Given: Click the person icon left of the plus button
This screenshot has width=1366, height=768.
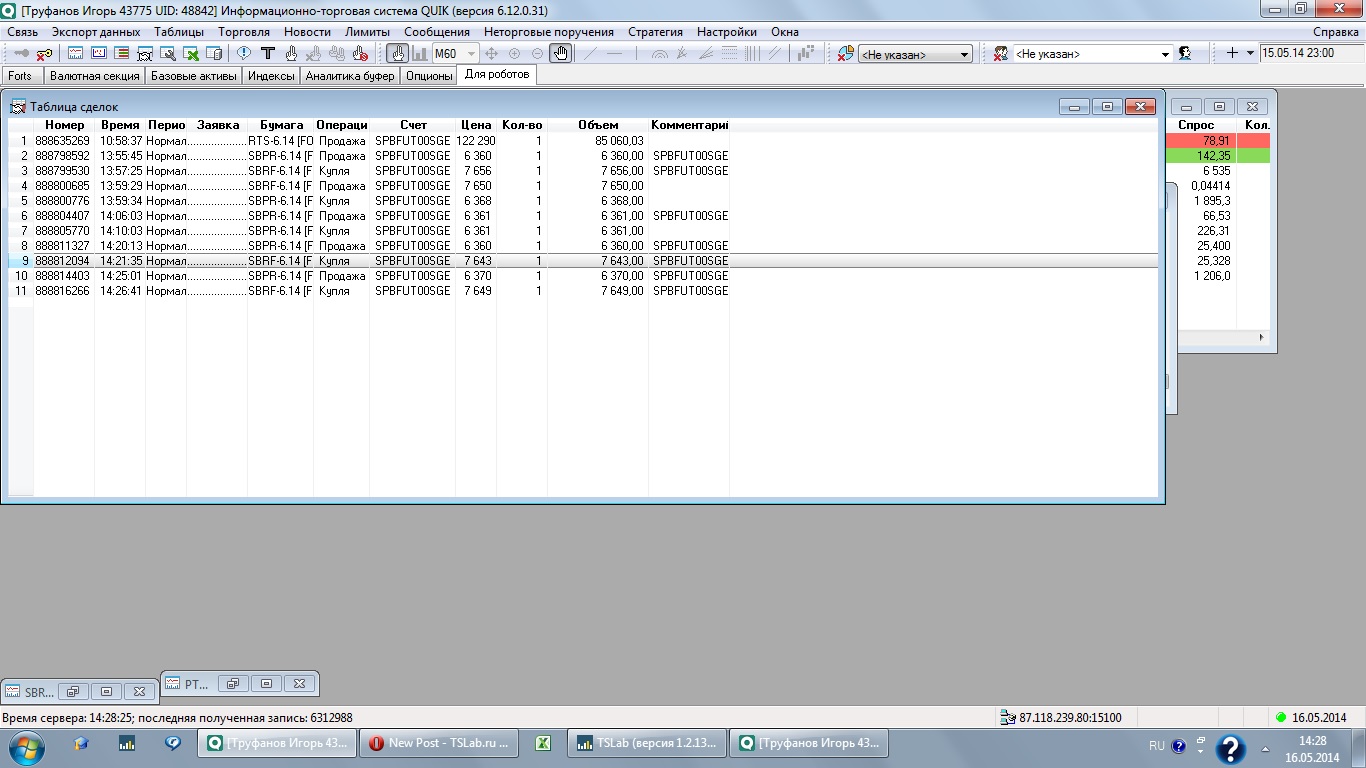Looking at the screenshot, I should tap(1185, 53).
